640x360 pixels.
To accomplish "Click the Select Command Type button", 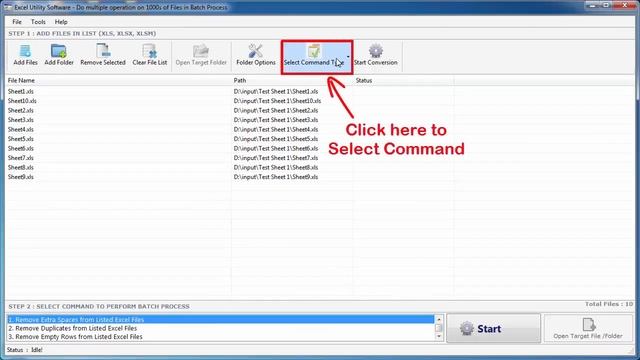I will click(x=313, y=57).
